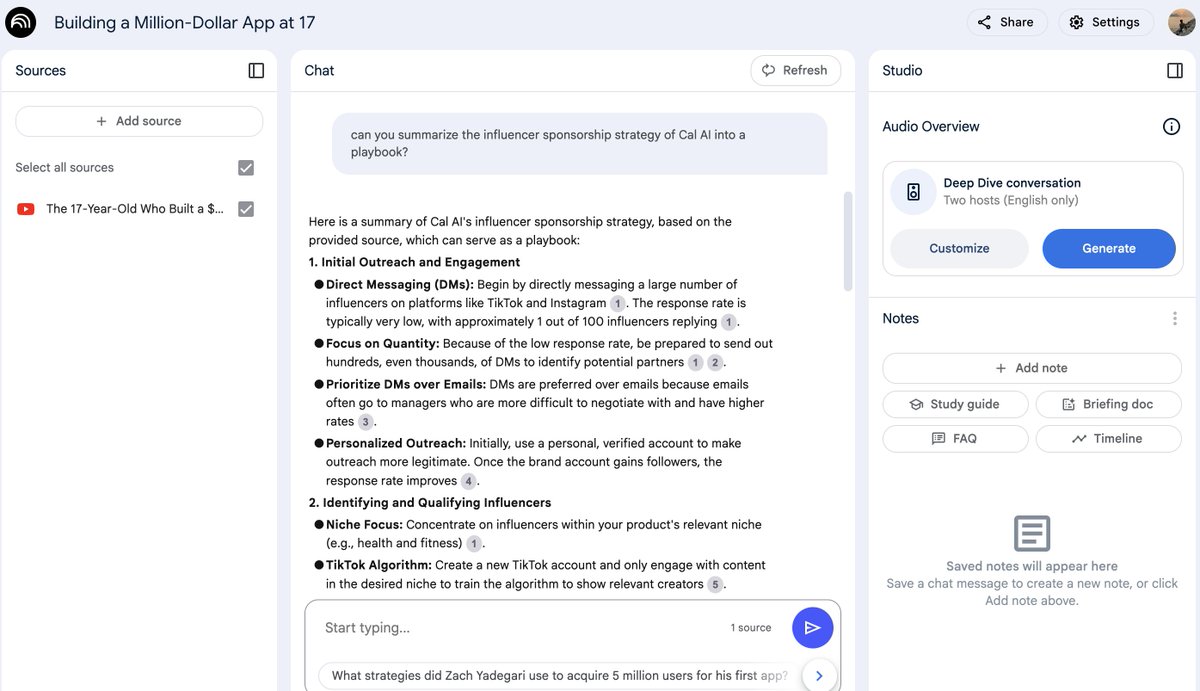Generate the Deep Dive conversation
This screenshot has height=691, width=1200.
(x=1108, y=248)
